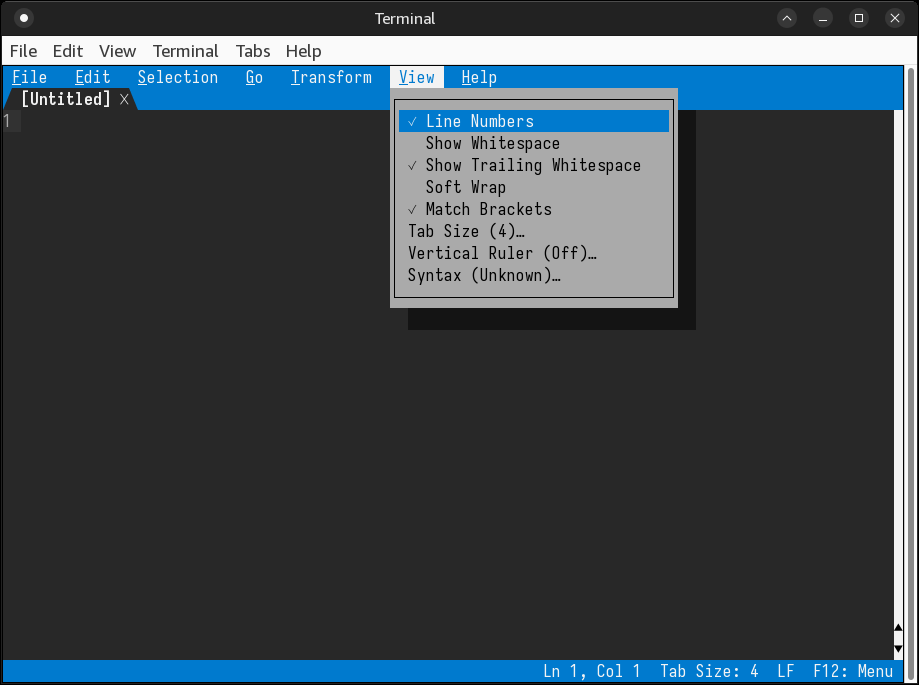
Task: Turn on Soft Wrap
Action: pos(465,187)
